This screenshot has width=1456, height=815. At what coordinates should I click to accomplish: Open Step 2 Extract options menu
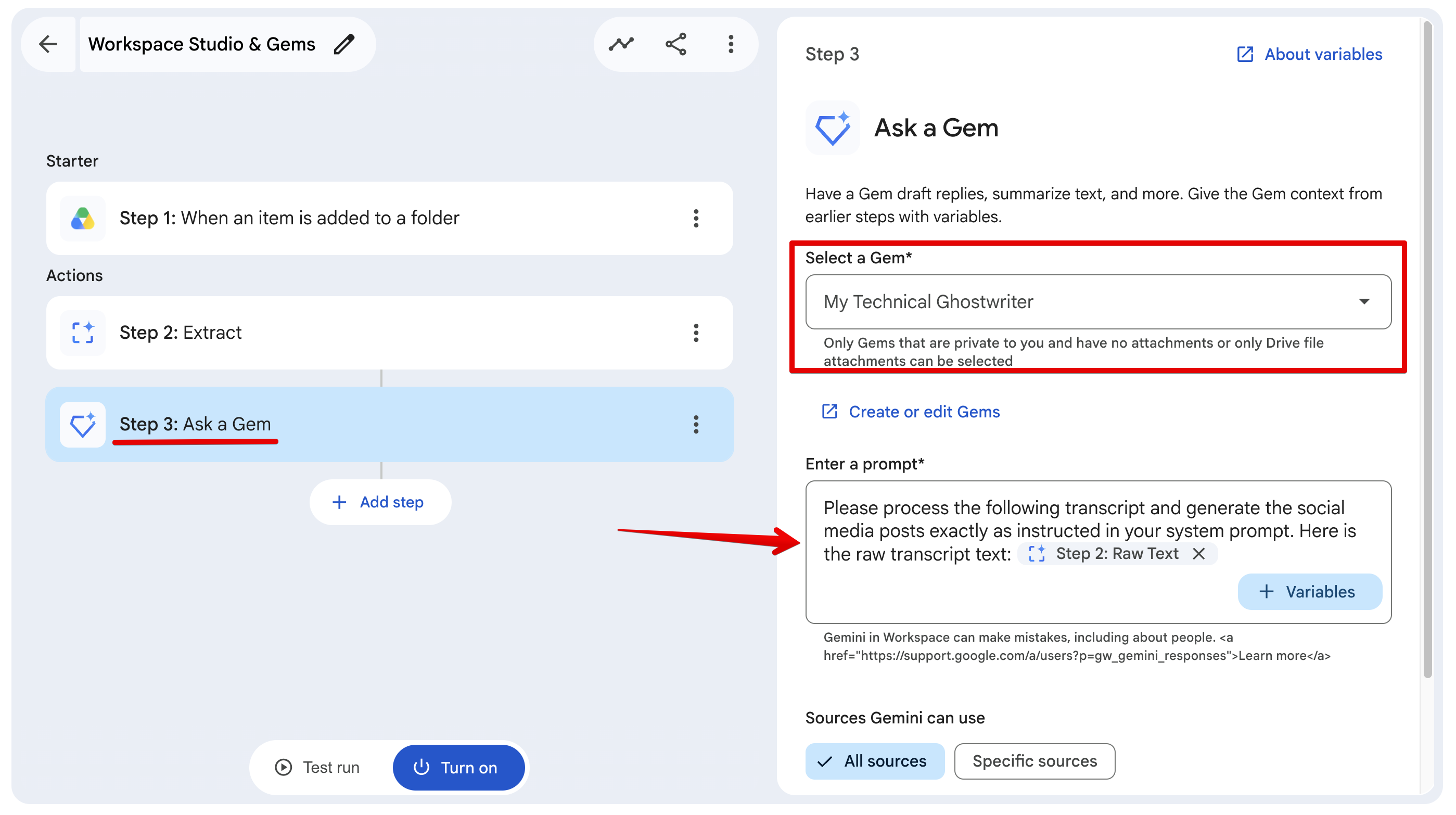click(x=696, y=333)
